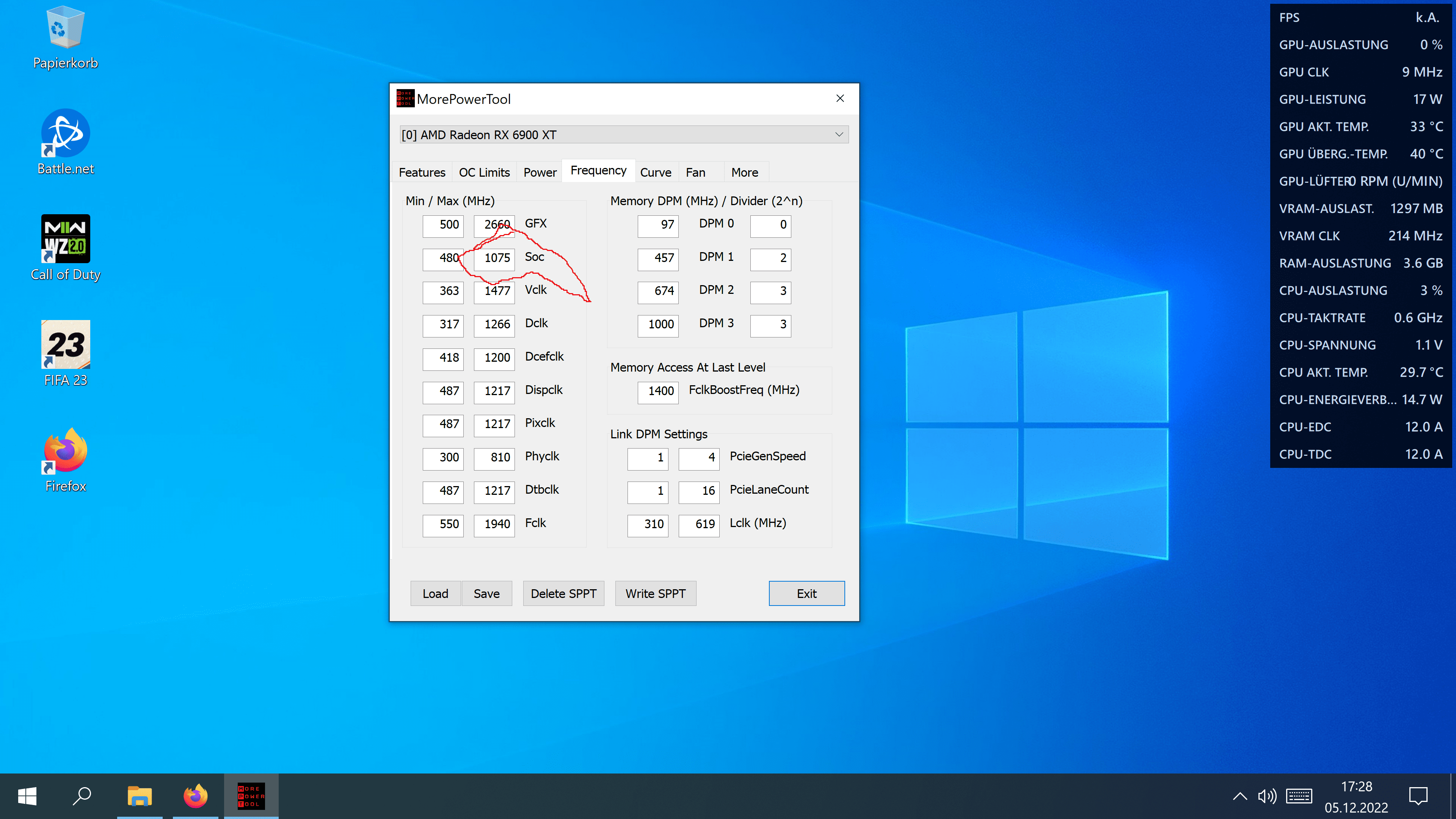
Task: Switch to the OC Limits tab
Action: click(x=485, y=173)
